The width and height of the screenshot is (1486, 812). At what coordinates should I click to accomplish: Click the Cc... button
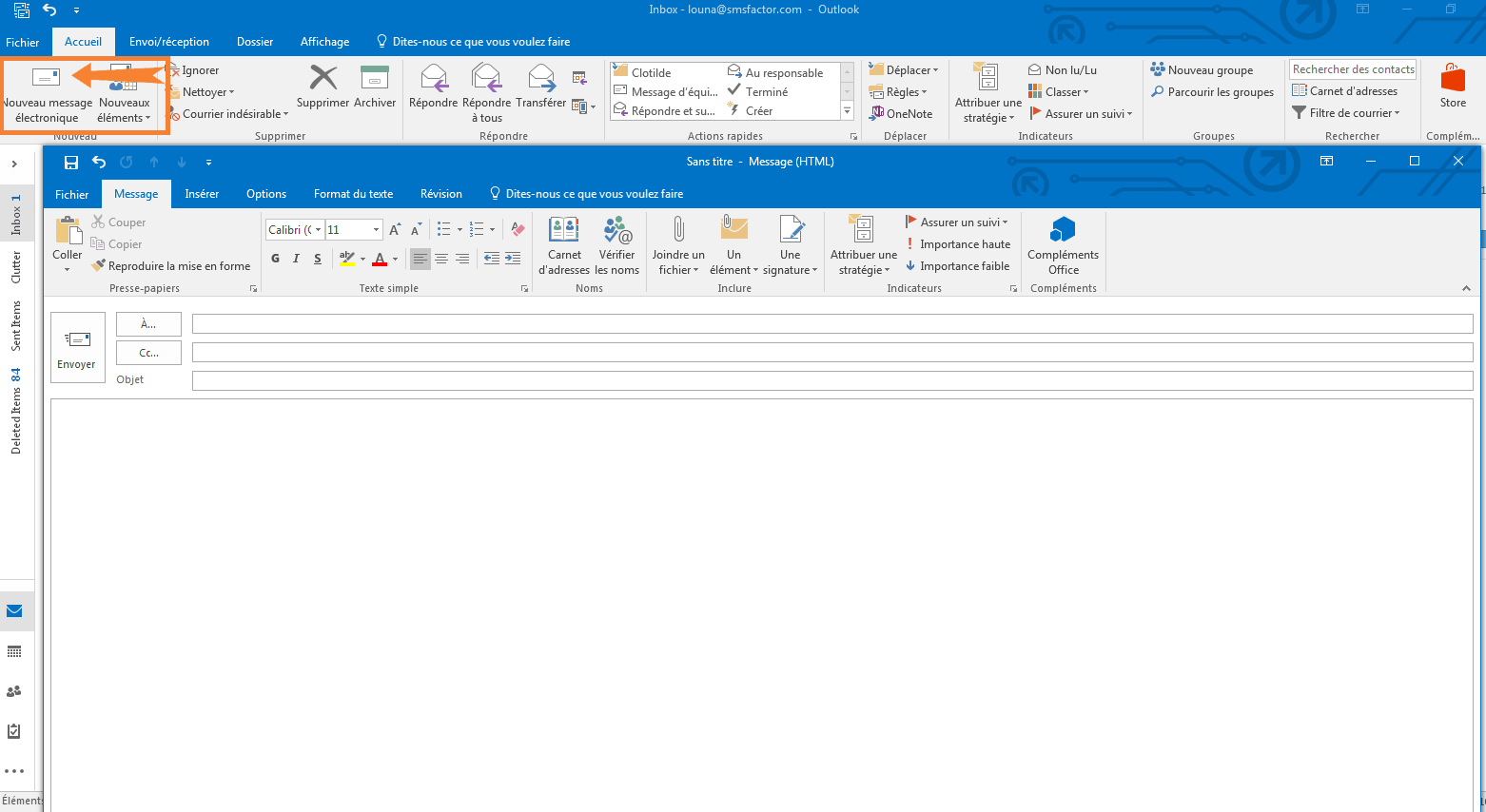pos(148,352)
